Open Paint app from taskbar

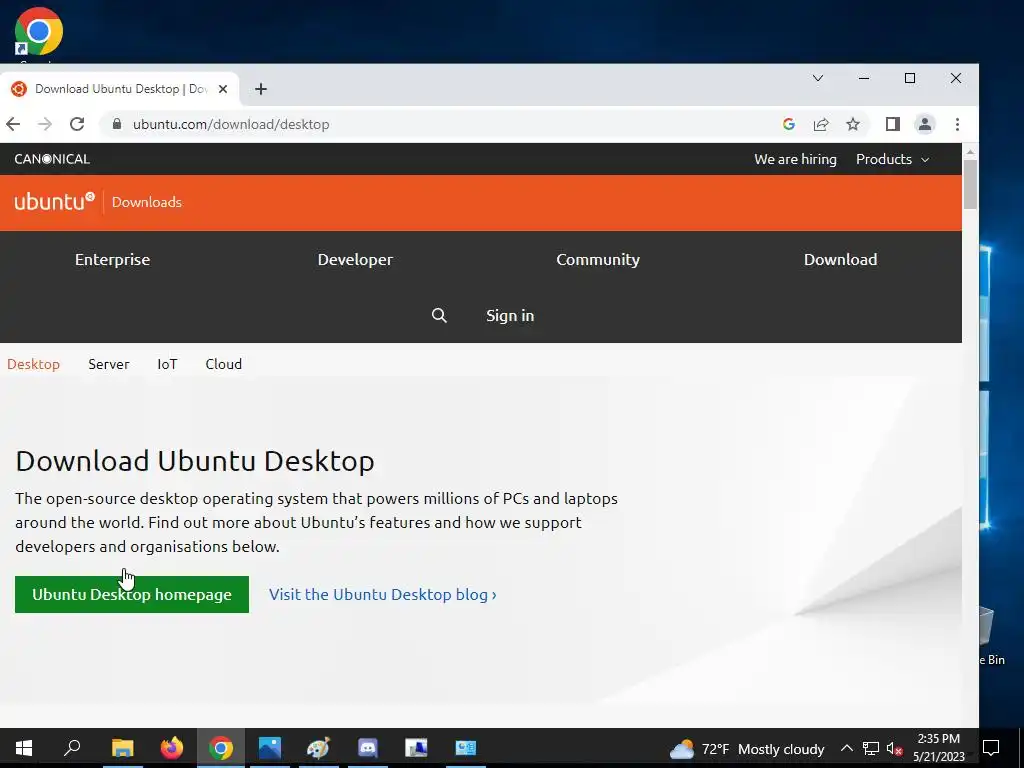coord(318,748)
